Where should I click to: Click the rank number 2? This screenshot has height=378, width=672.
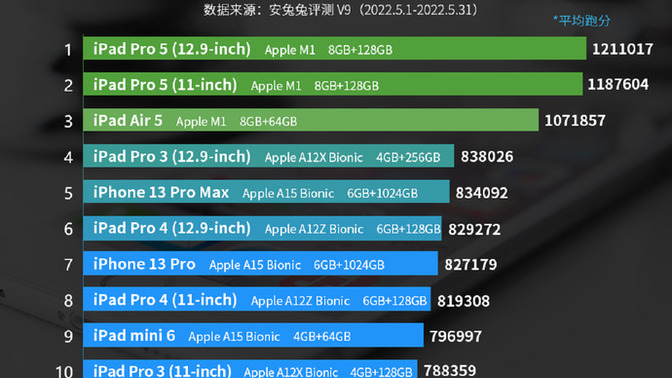pyautogui.click(x=68, y=85)
